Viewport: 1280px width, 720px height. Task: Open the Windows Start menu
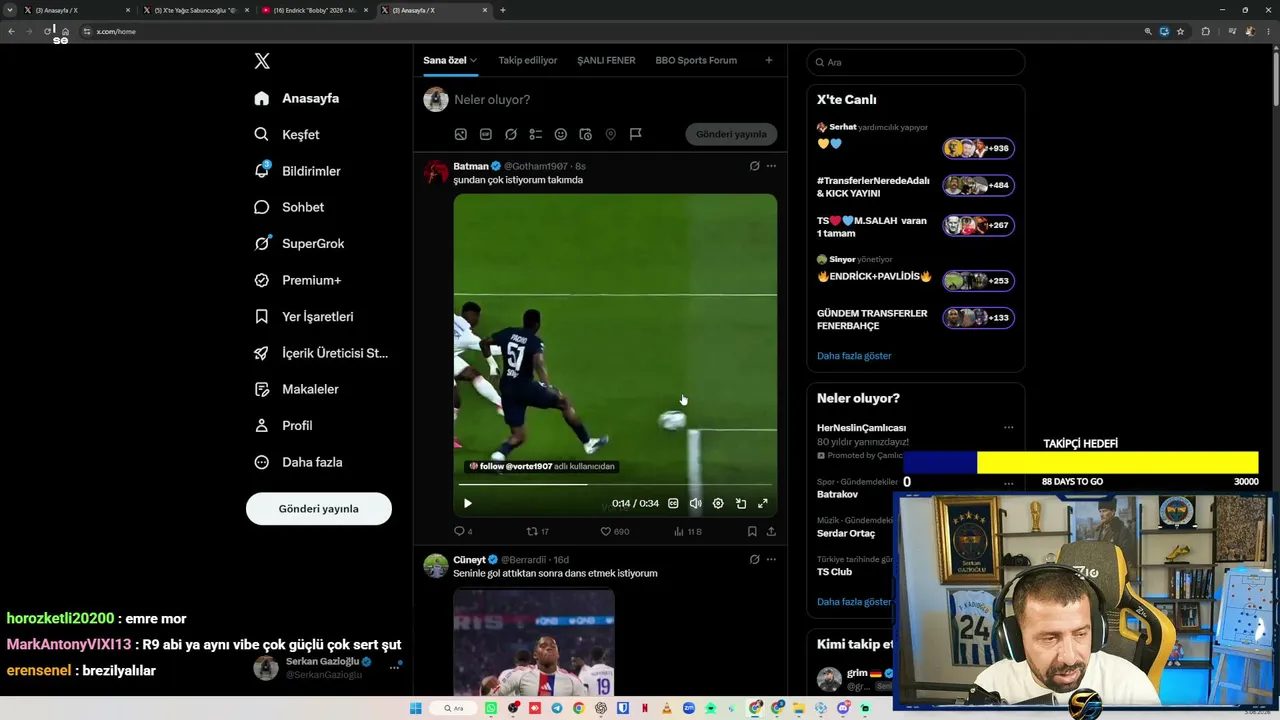coord(416,708)
